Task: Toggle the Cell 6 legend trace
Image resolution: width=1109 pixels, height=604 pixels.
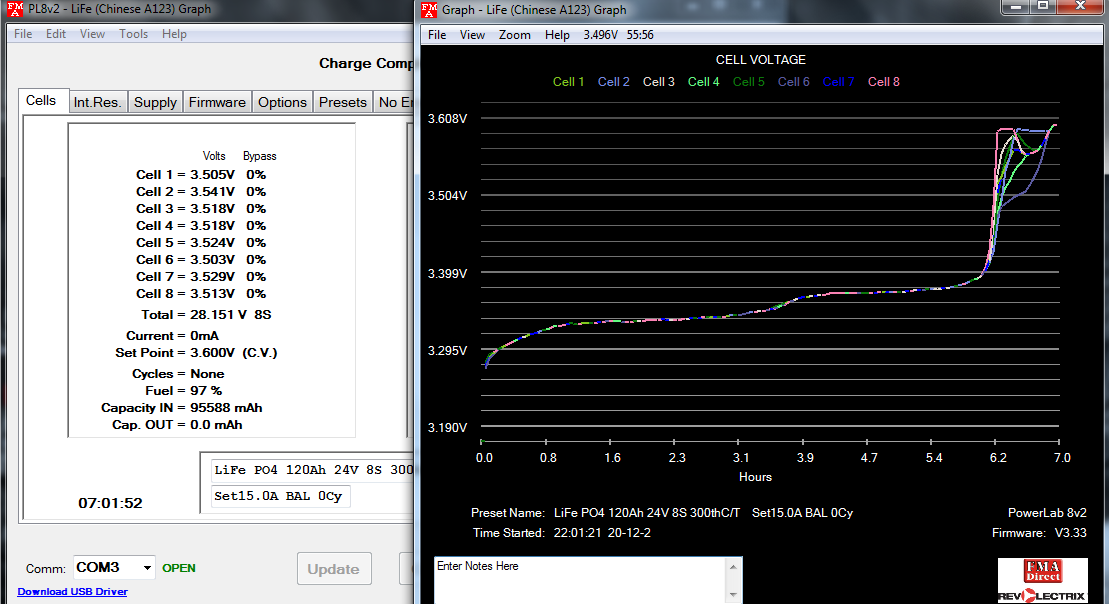Action: [793, 82]
